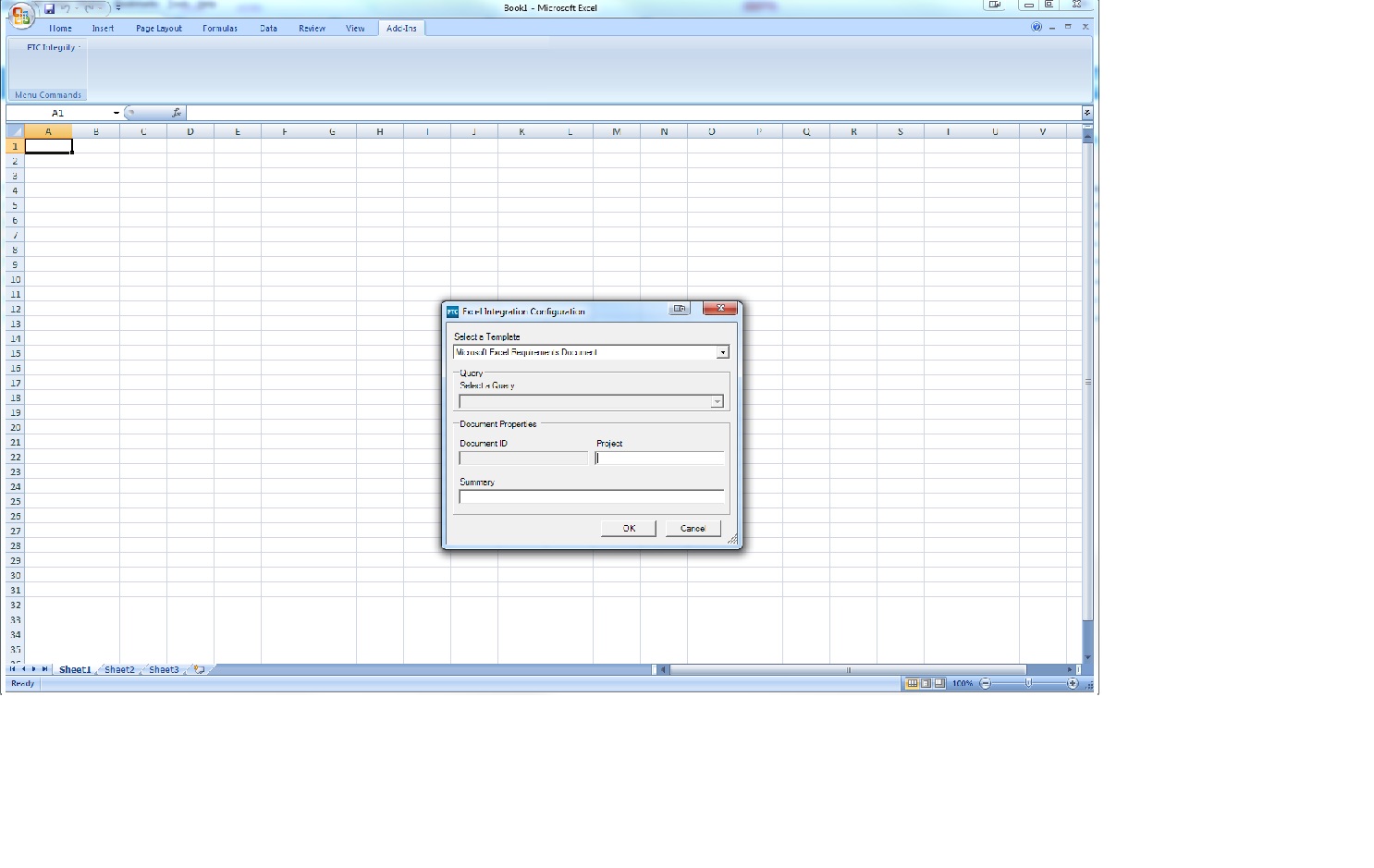The width and height of the screenshot is (1374, 868).
Task: Select column header K
Action: tap(521, 131)
